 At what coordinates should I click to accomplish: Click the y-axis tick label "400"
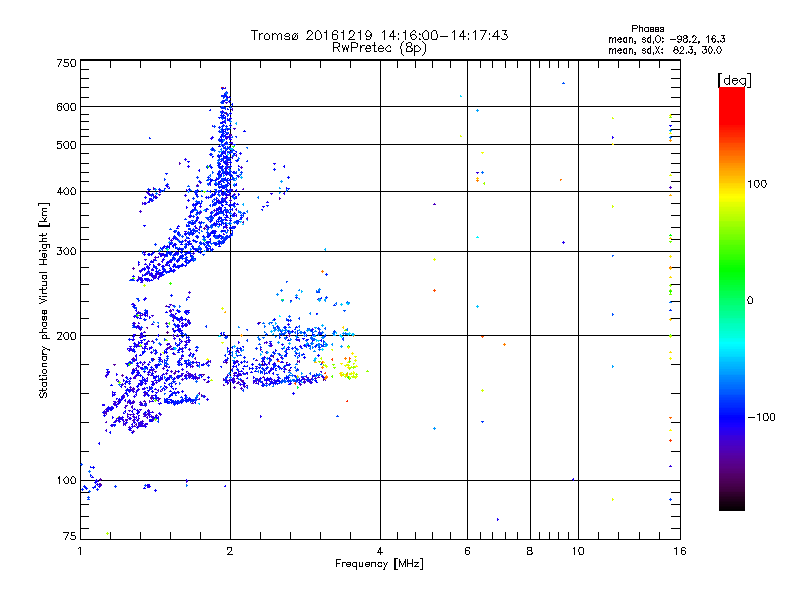pos(66,192)
